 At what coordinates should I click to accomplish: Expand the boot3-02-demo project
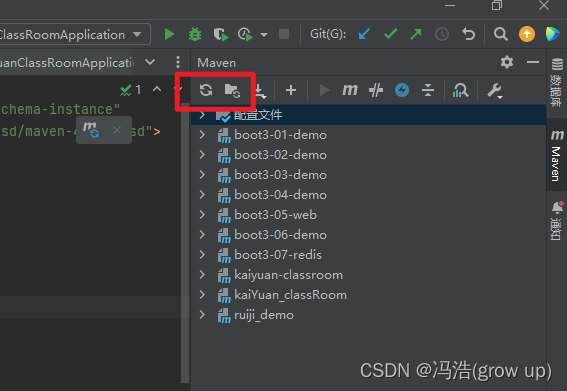pyautogui.click(x=202, y=155)
